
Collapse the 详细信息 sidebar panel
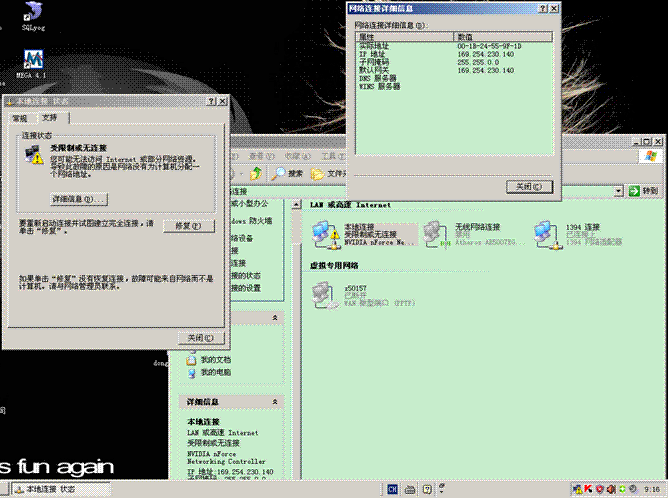[x=275, y=400]
